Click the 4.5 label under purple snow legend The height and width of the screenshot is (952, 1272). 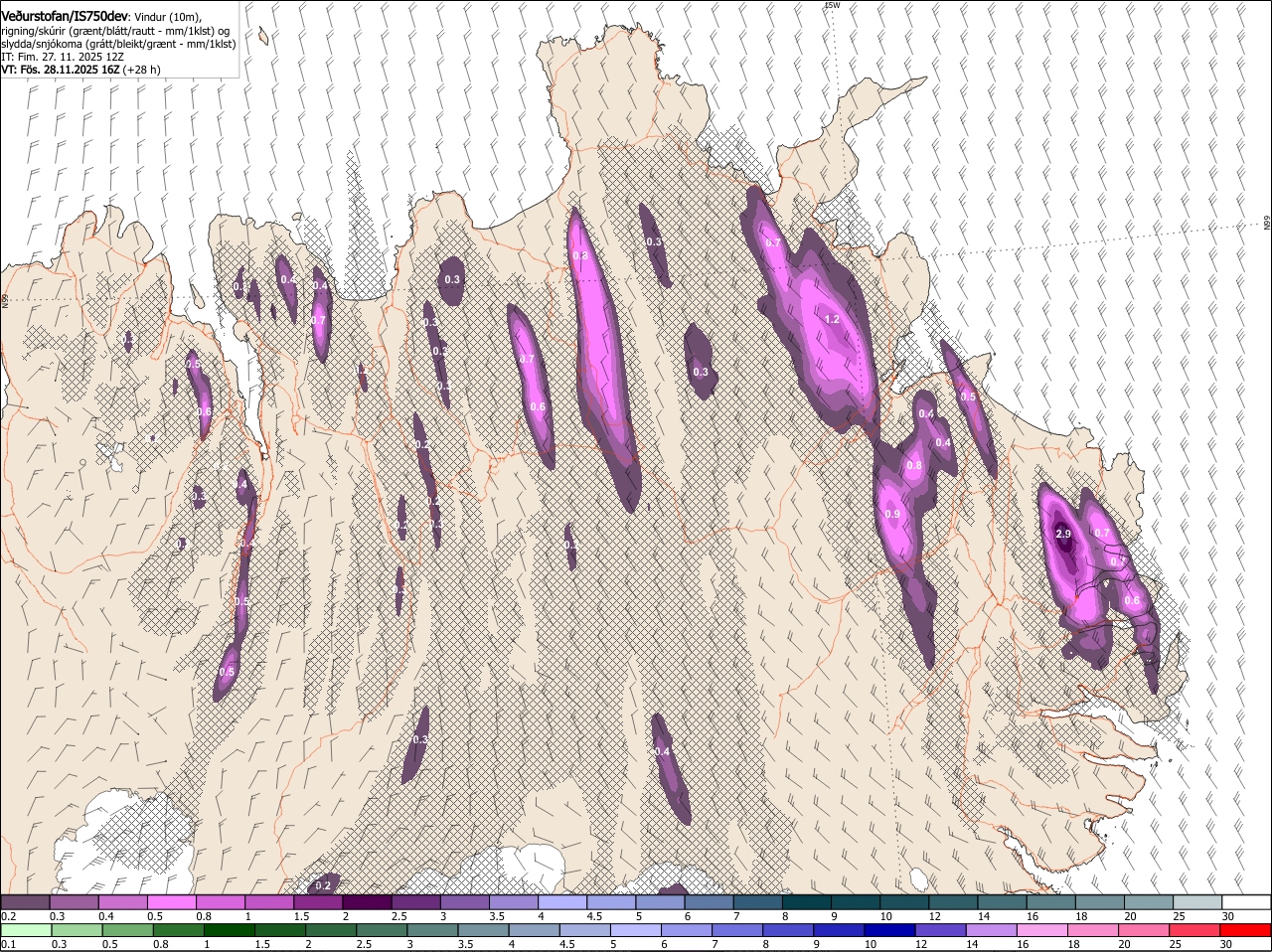(594, 916)
